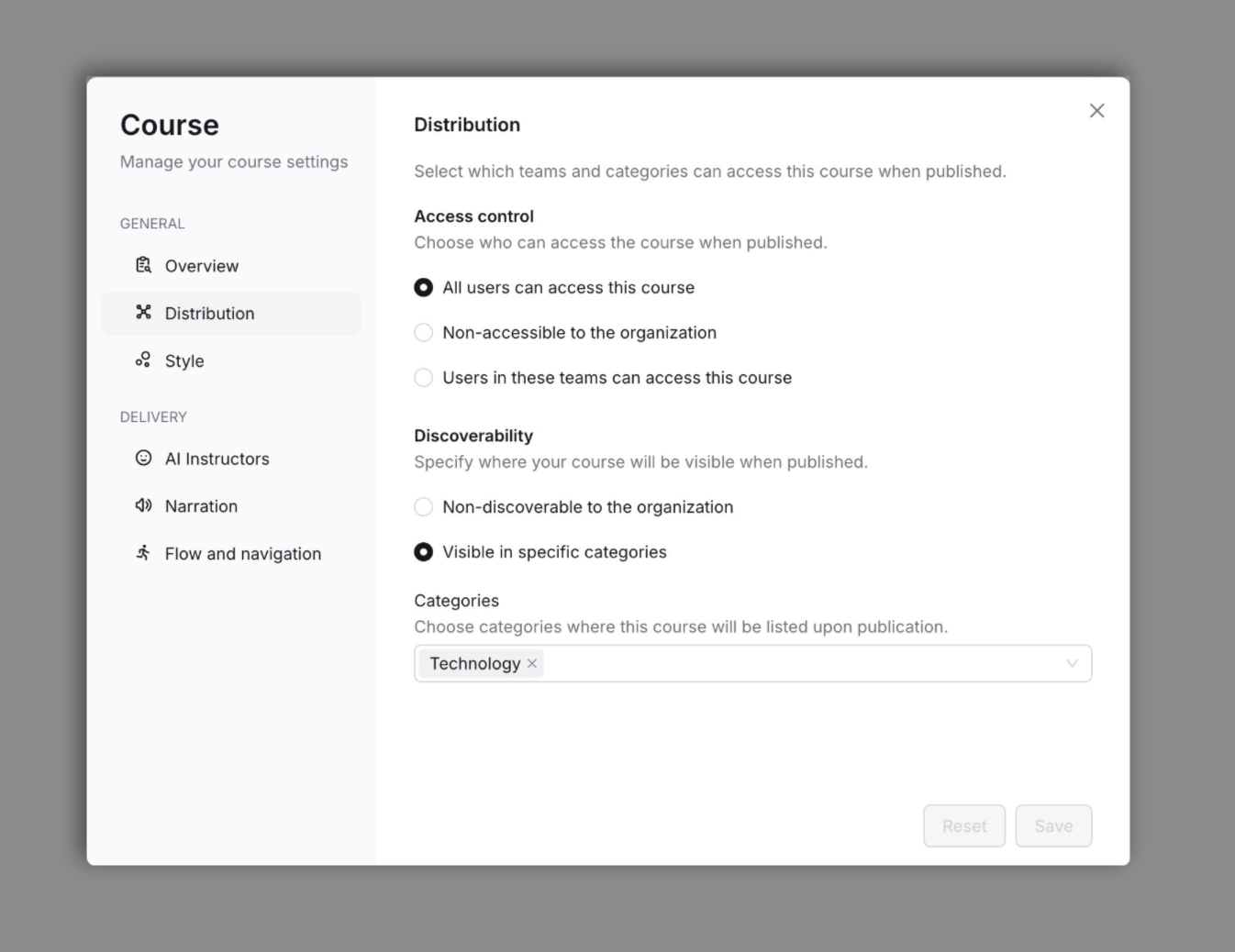Switch to the Style settings section
The width and height of the screenshot is (1235, 952).
pyautogui.click(x=184, y=360)
